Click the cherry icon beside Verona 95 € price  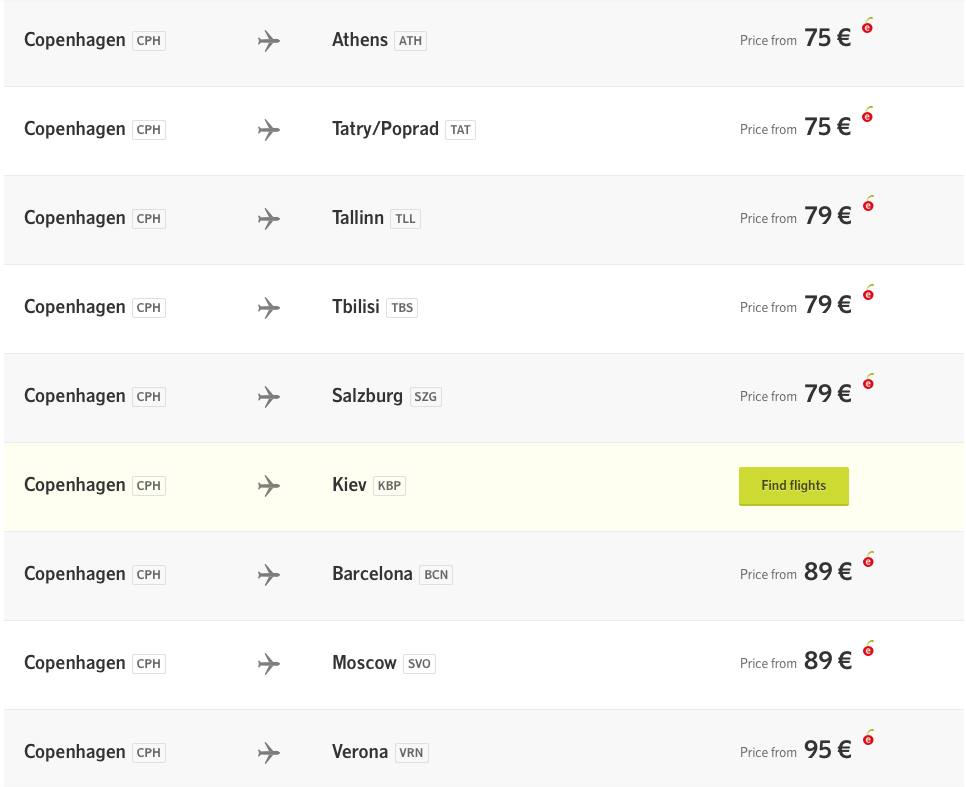(x=867, y=739)
